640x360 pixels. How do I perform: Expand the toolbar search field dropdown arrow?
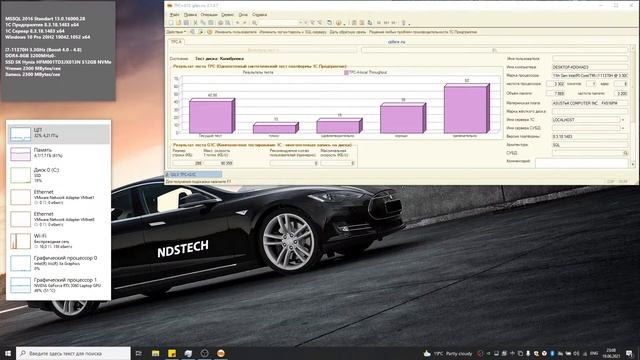(301, 23)
